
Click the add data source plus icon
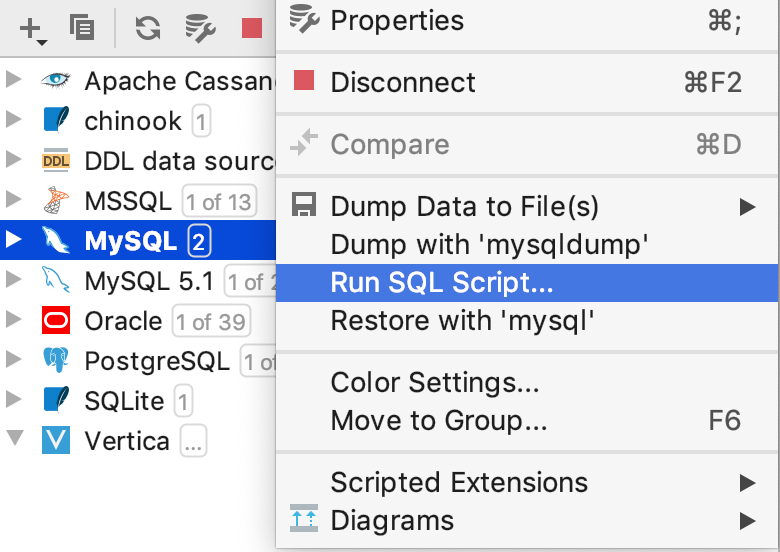[x=31, y=29]
